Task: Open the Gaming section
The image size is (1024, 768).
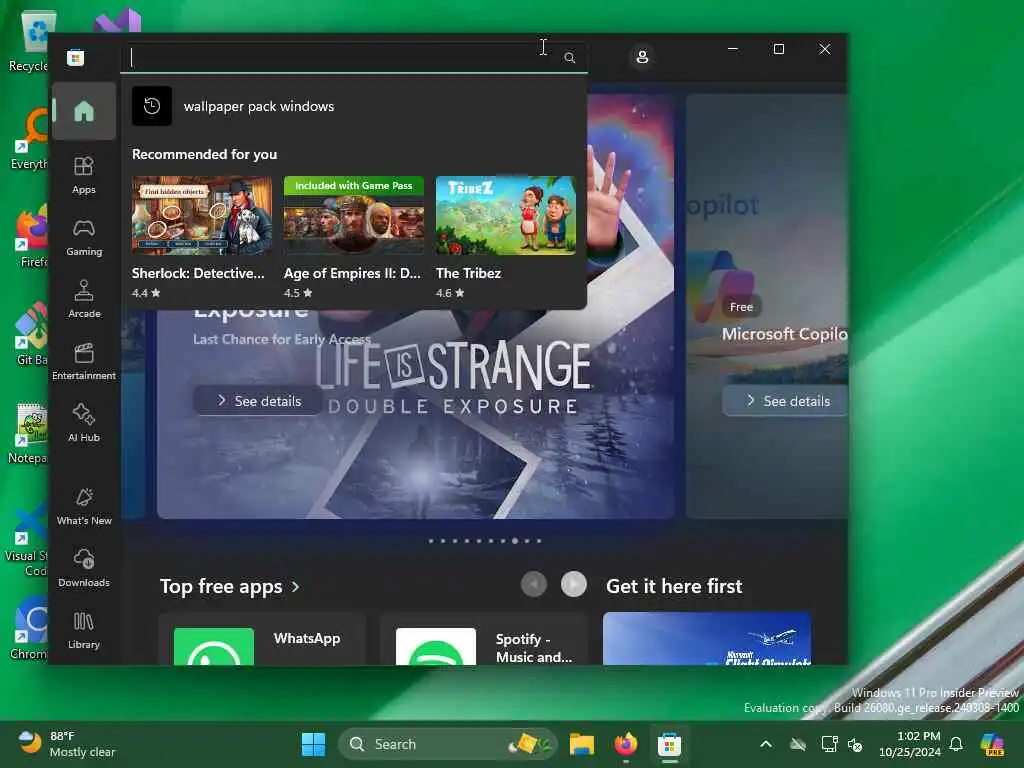Action: pyautogui.click(x=84, y=237)
